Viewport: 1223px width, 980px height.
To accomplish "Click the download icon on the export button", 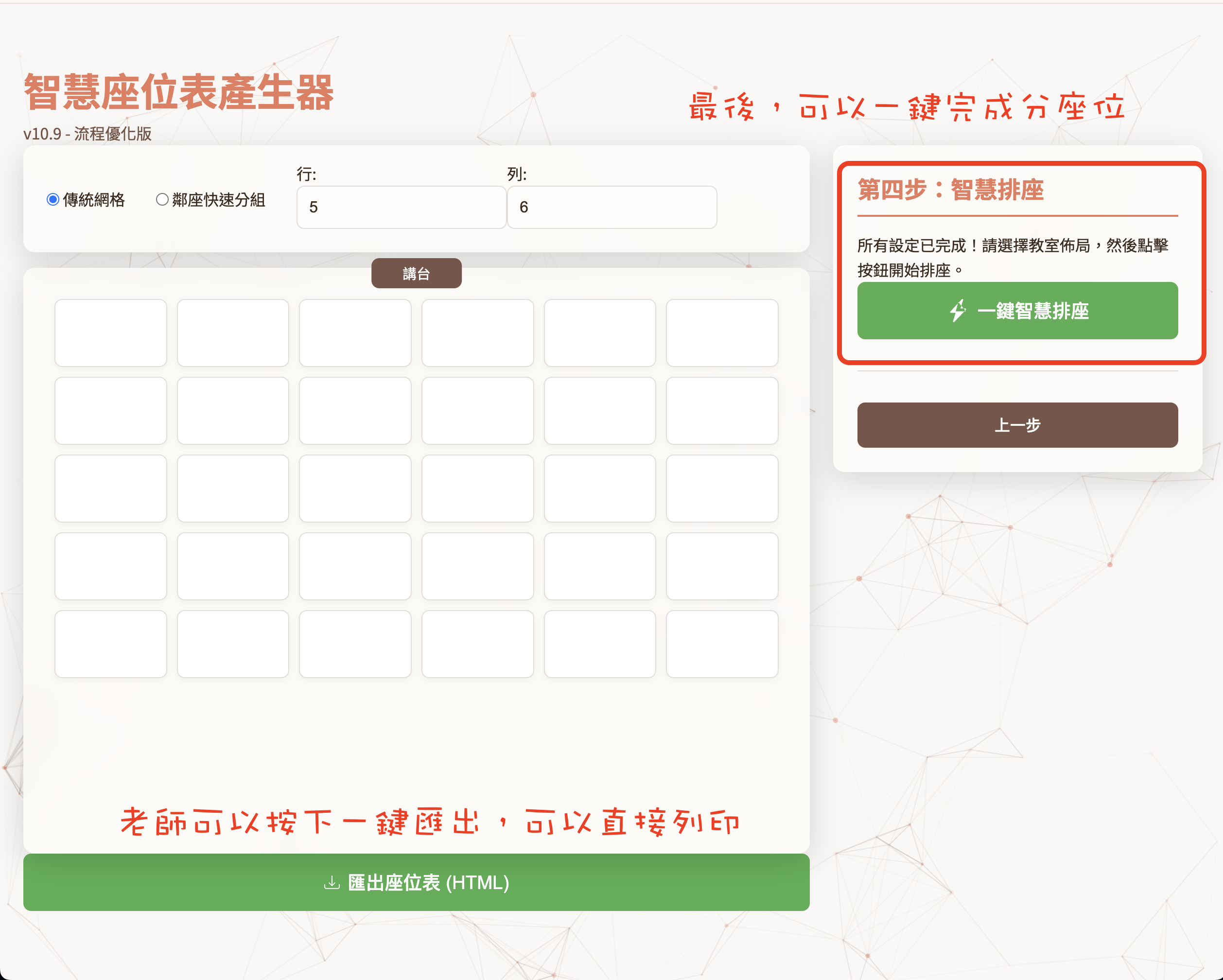I will click(332, 883).
